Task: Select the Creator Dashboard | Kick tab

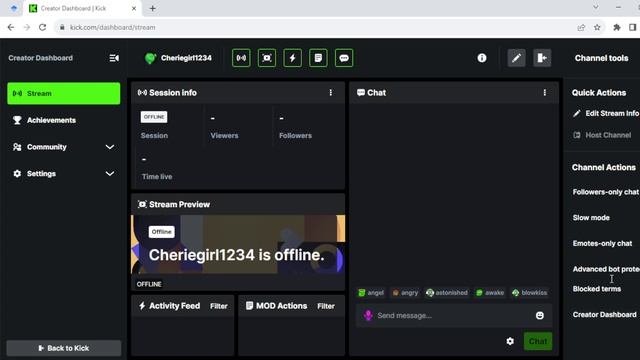Action: point(82,8)
